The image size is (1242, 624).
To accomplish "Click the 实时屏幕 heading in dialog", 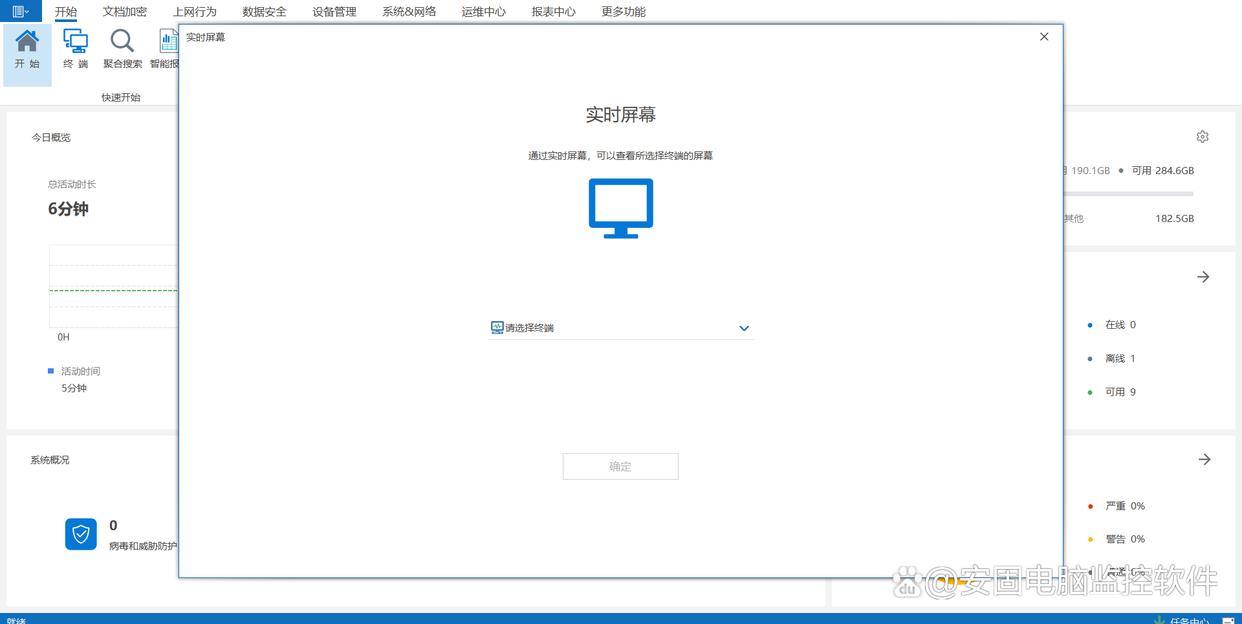I will (x=621, y=115).
